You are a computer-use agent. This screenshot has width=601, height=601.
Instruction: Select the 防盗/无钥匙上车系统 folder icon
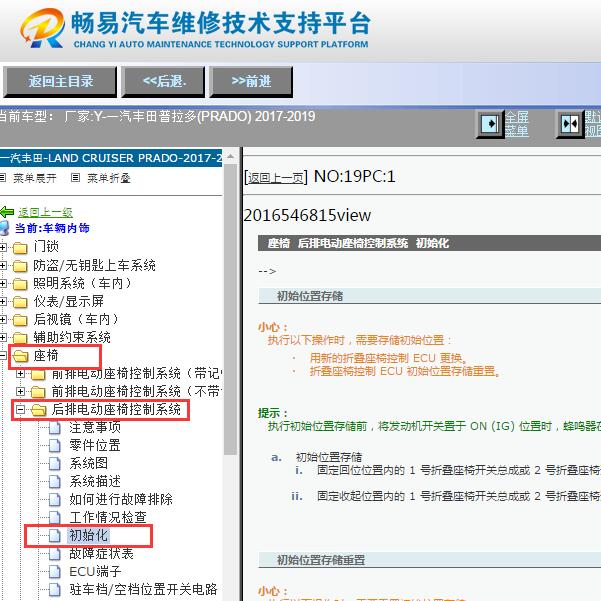20,266
